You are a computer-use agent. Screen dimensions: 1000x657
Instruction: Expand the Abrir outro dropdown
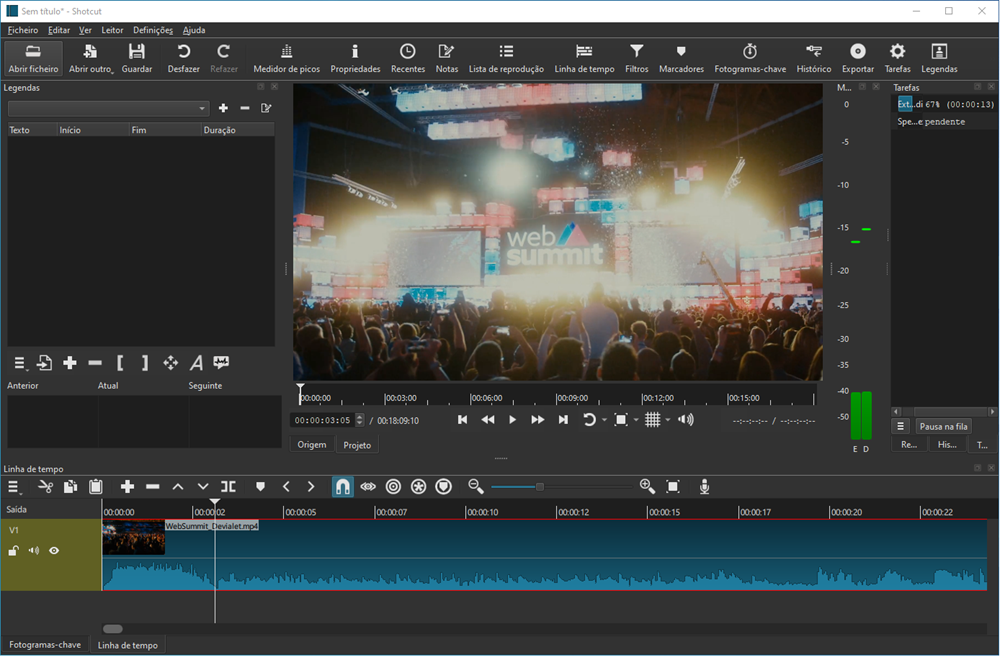112,70
